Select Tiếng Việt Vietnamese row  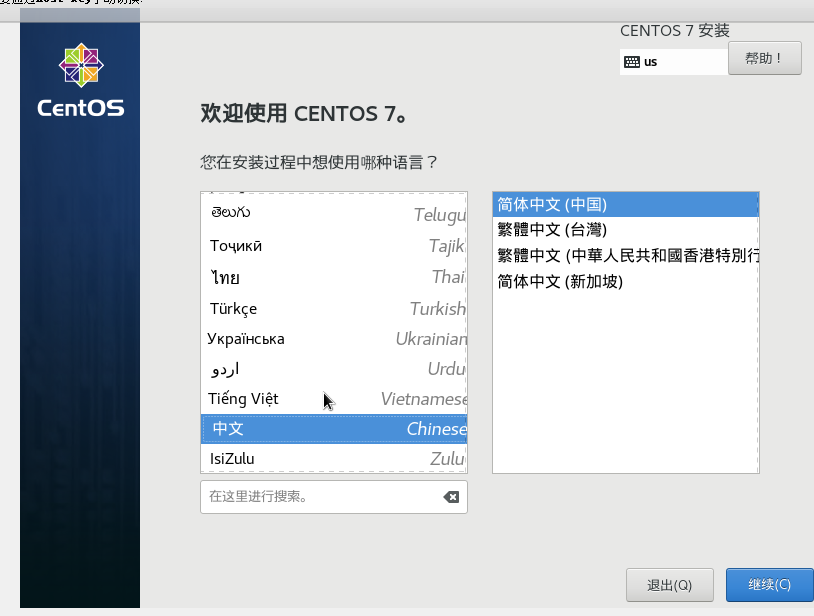[334, 399]
